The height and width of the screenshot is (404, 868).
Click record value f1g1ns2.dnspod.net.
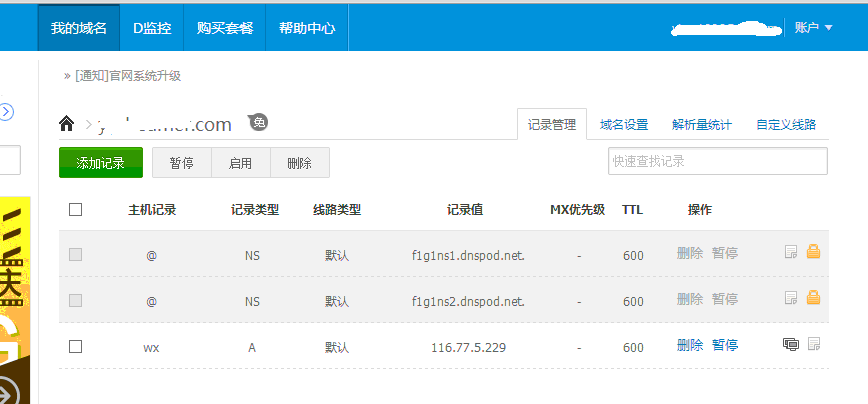point(468,302)
